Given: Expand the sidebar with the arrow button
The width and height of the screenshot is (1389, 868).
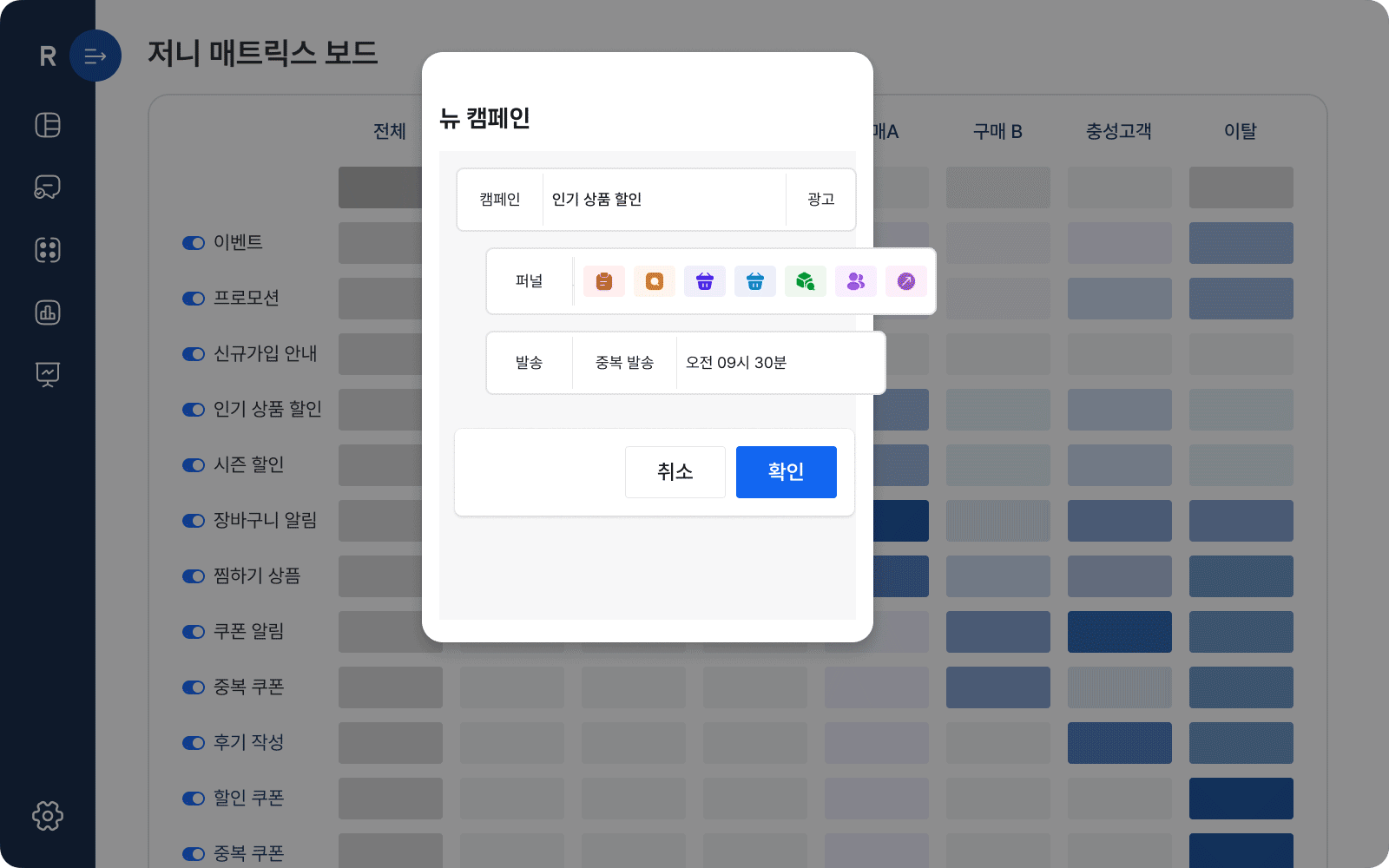Looking at the screenshot, I should pos(95,56).
